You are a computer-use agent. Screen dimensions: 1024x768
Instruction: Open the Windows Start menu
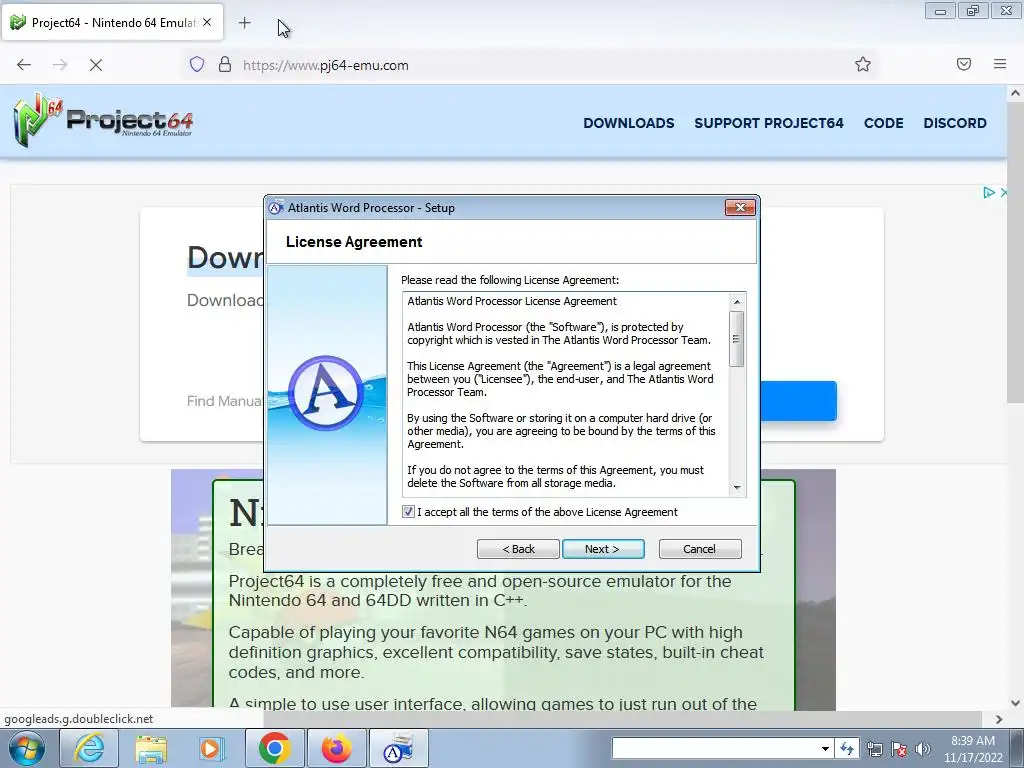point(27,748)
